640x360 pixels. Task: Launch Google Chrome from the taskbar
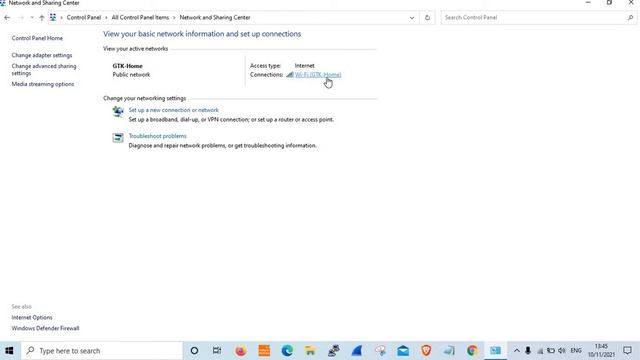[x=472, y=351]
